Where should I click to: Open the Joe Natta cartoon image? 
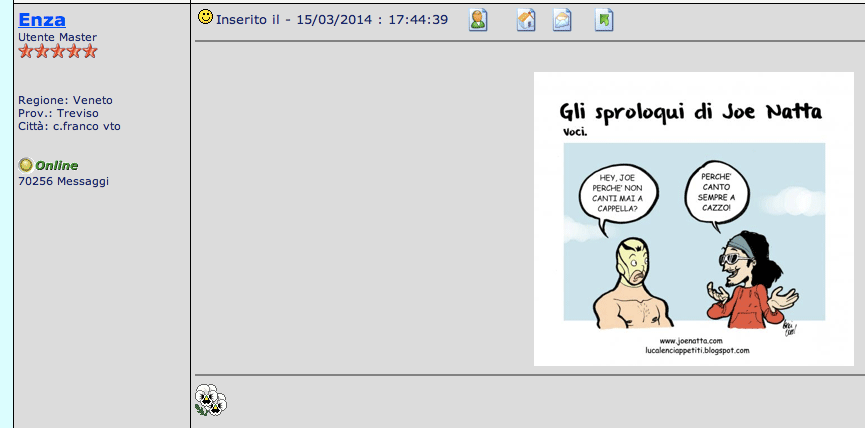693,219
